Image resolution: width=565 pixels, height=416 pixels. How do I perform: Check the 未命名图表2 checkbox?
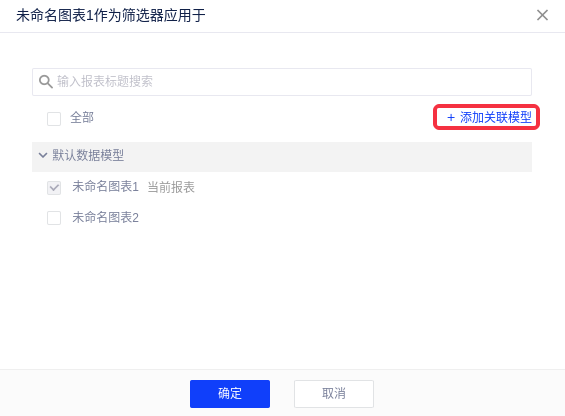point(54,218)
